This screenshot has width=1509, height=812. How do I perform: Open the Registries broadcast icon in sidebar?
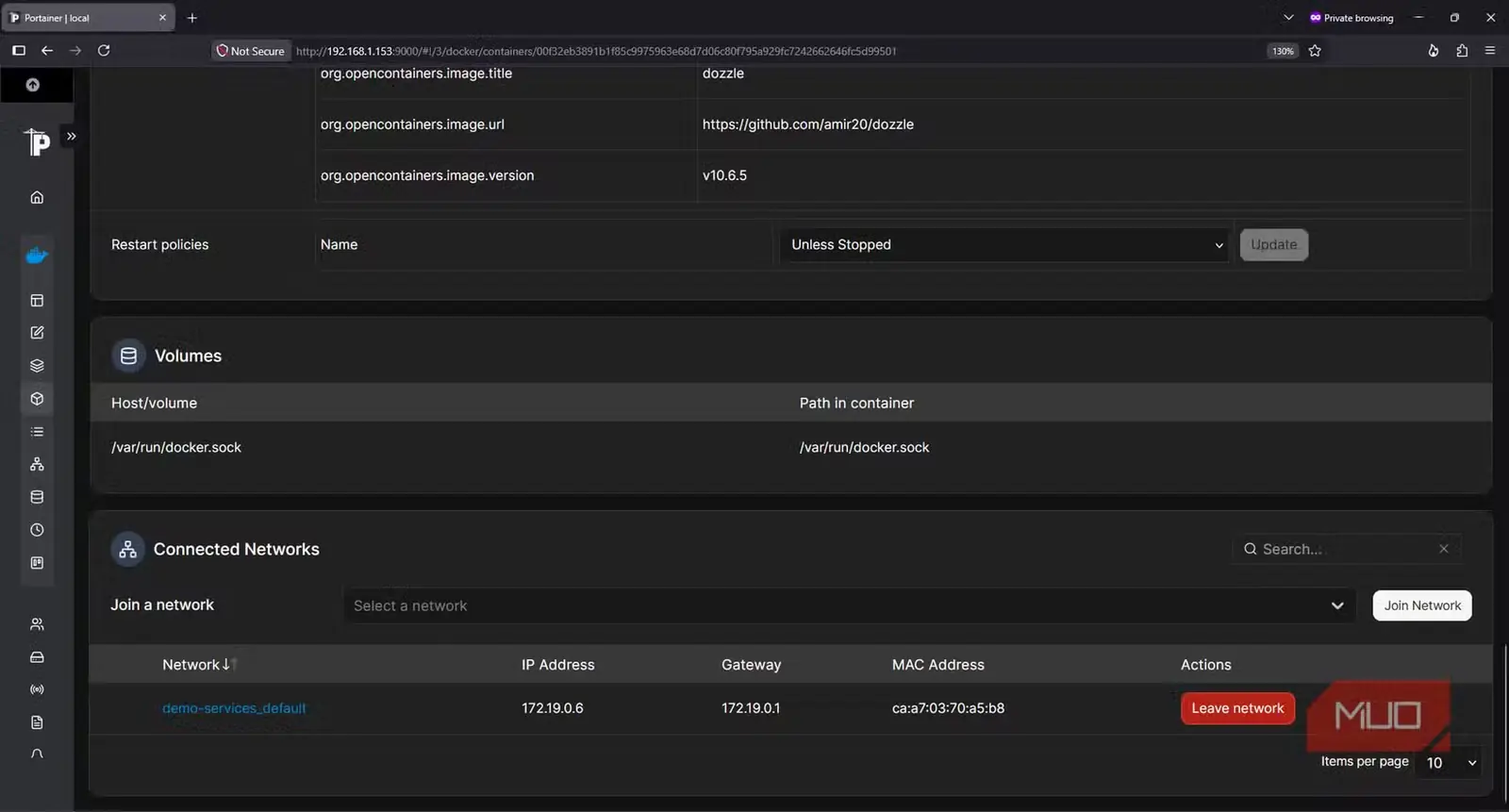click(37, 689)
